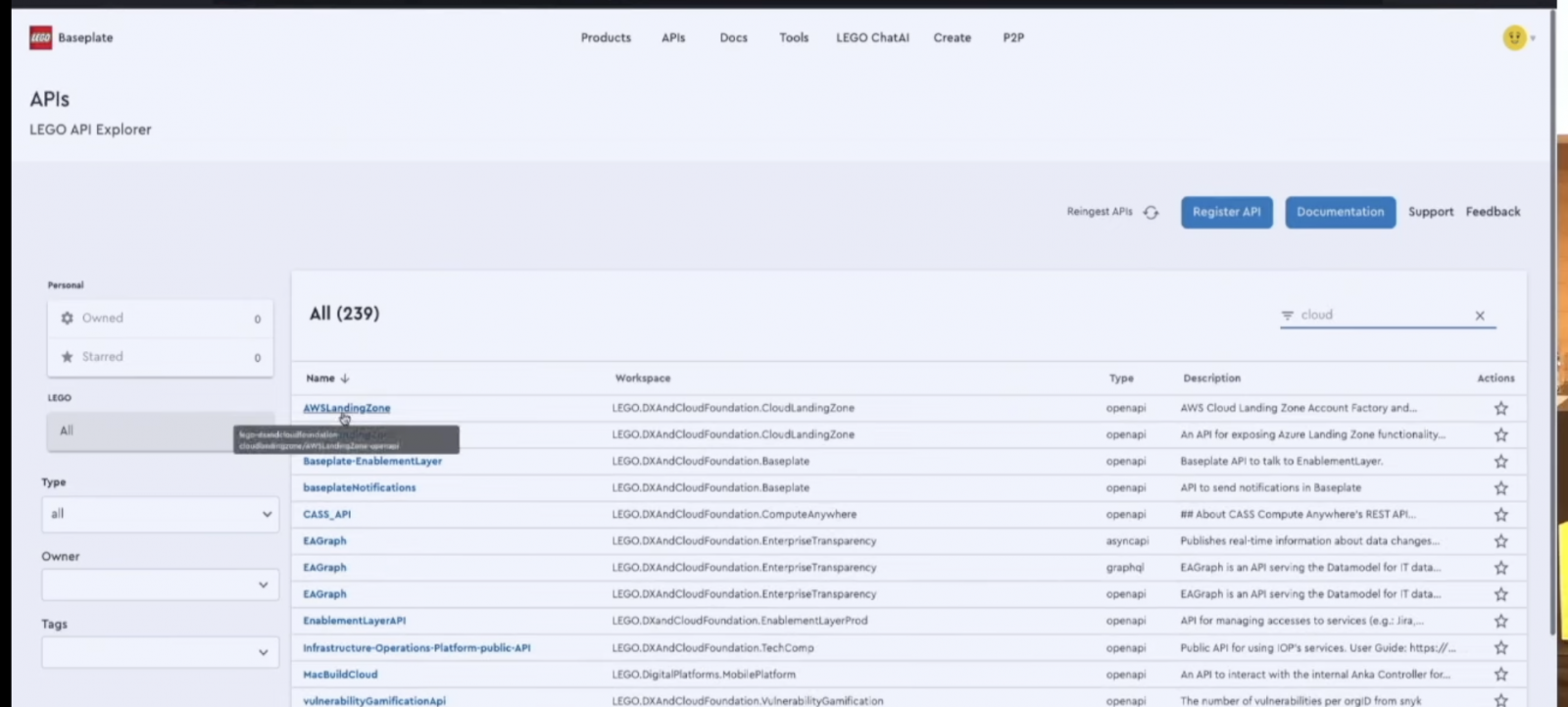Star the AWSLandingZone API
Screen dimensions: 1568x707
(1500, 409)
